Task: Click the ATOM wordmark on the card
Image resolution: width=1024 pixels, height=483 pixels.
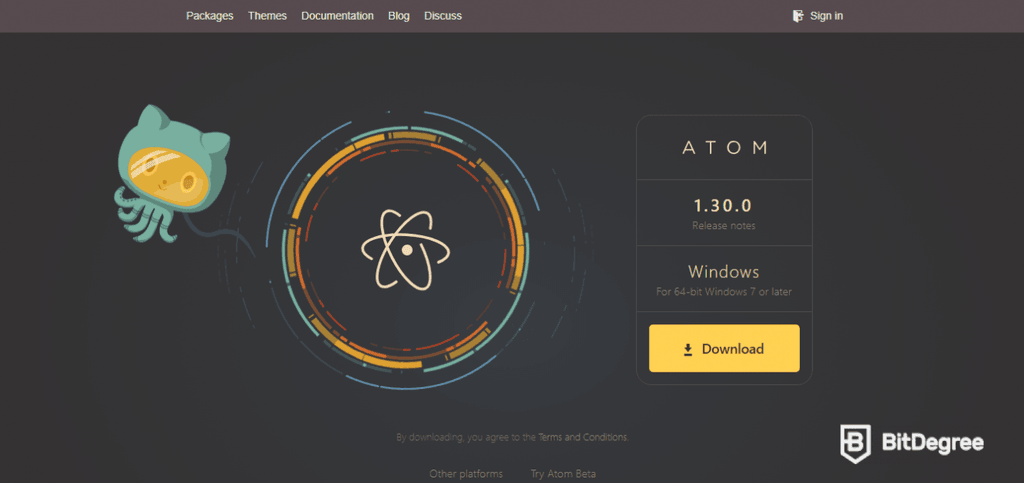Action: (724, 148)
